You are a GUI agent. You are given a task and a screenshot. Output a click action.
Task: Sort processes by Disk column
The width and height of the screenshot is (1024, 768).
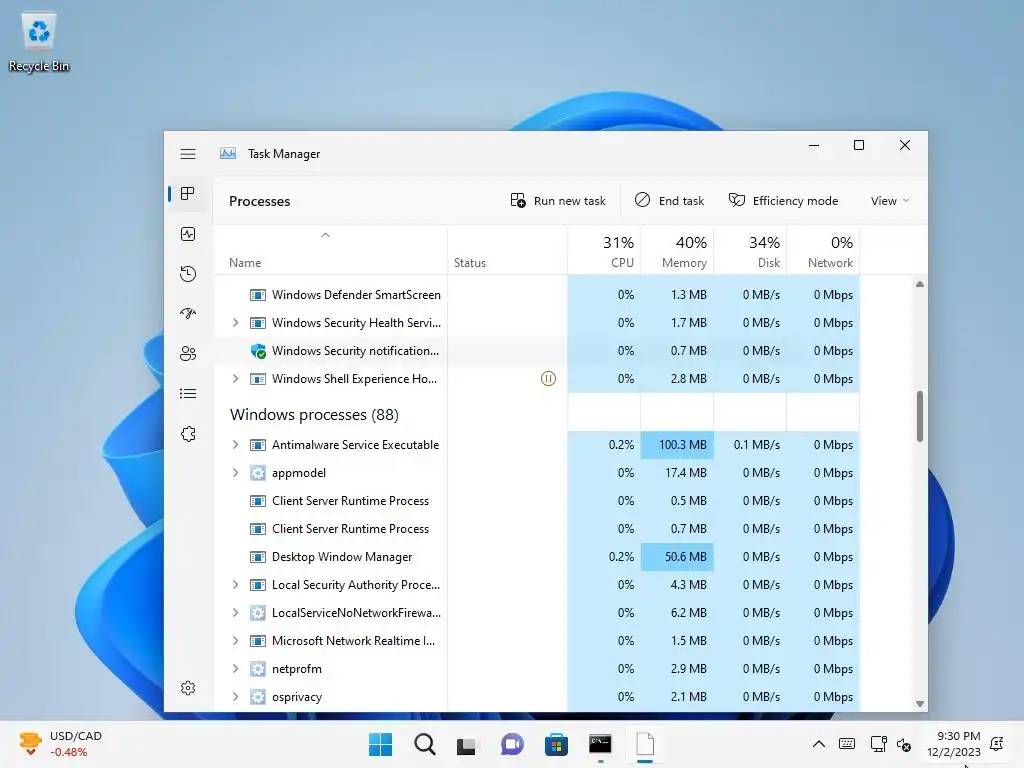click(750, 251)
